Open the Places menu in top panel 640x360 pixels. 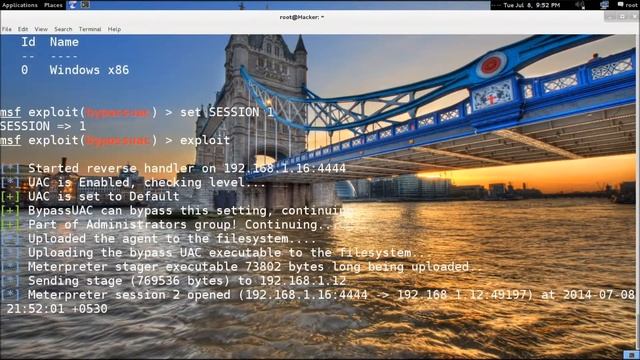tap(53, 5)
